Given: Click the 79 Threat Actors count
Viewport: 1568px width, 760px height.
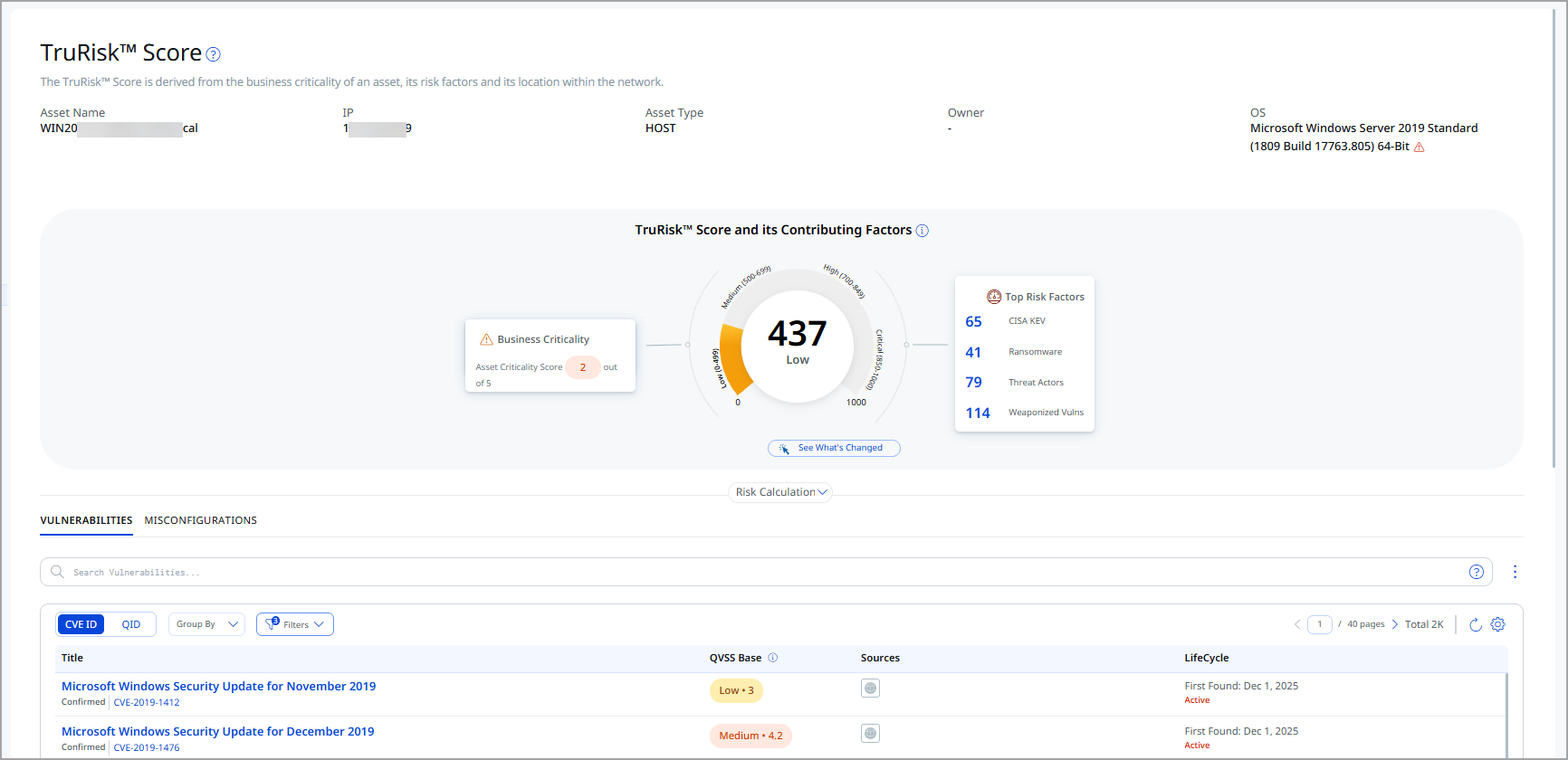Looking at the screenshot, I should [974, 383].
